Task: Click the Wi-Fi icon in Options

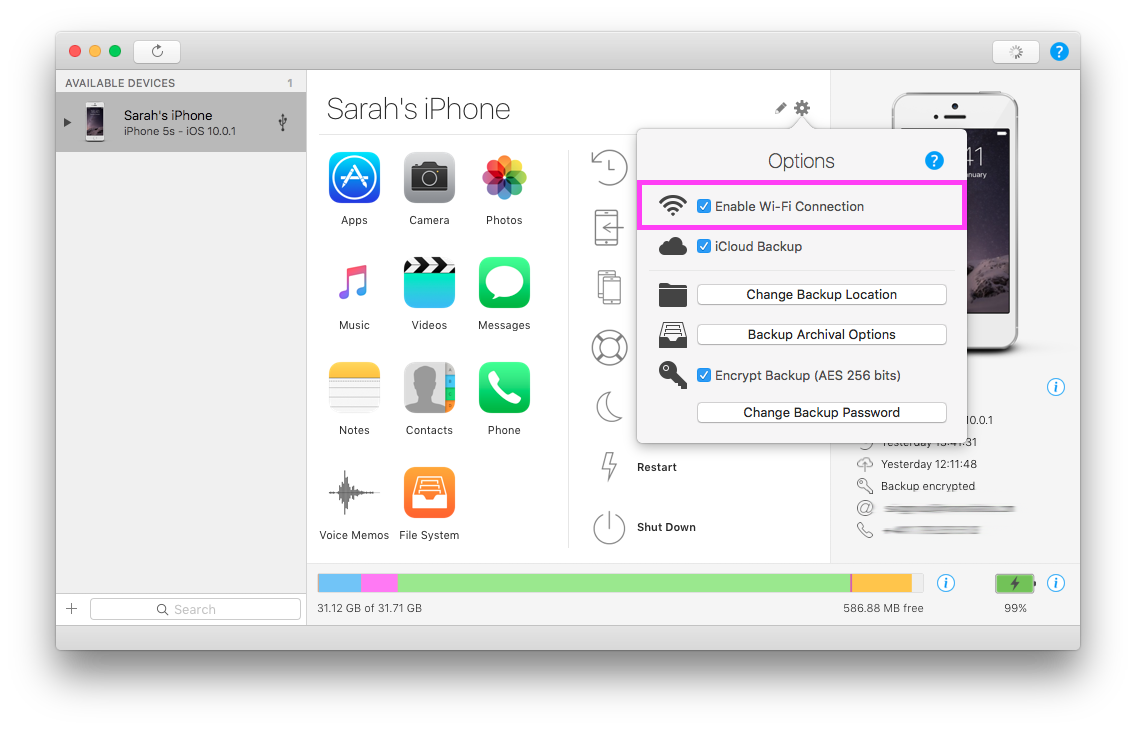Action: pos(673,205)
